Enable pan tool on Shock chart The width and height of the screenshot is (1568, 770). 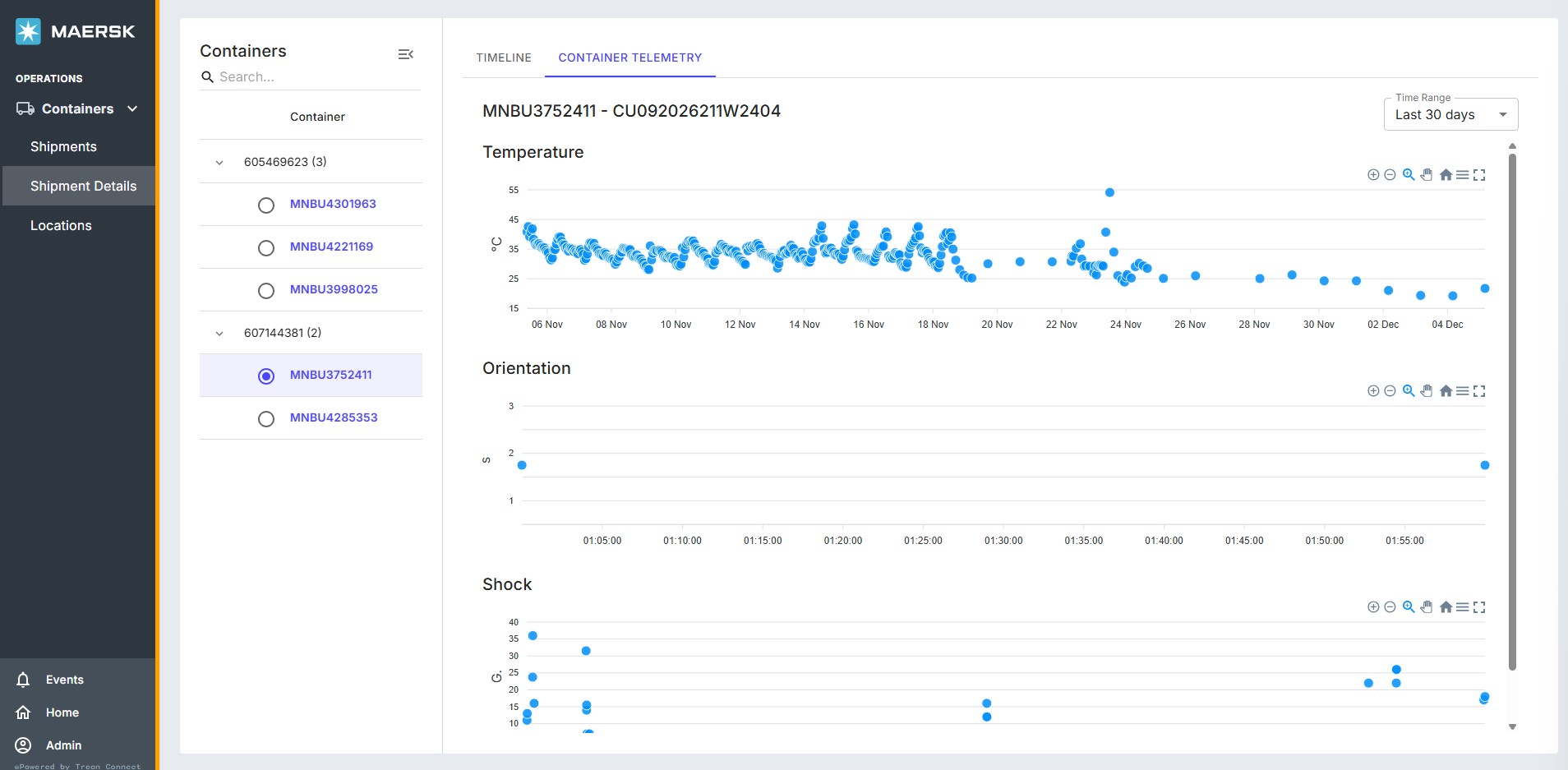click(1427, 607)
